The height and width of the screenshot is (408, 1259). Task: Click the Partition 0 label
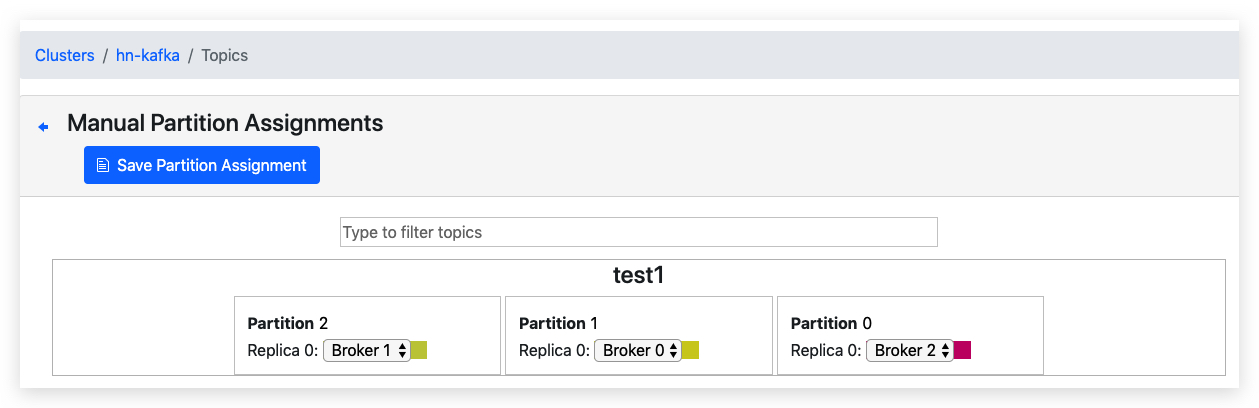coord(831,323)
